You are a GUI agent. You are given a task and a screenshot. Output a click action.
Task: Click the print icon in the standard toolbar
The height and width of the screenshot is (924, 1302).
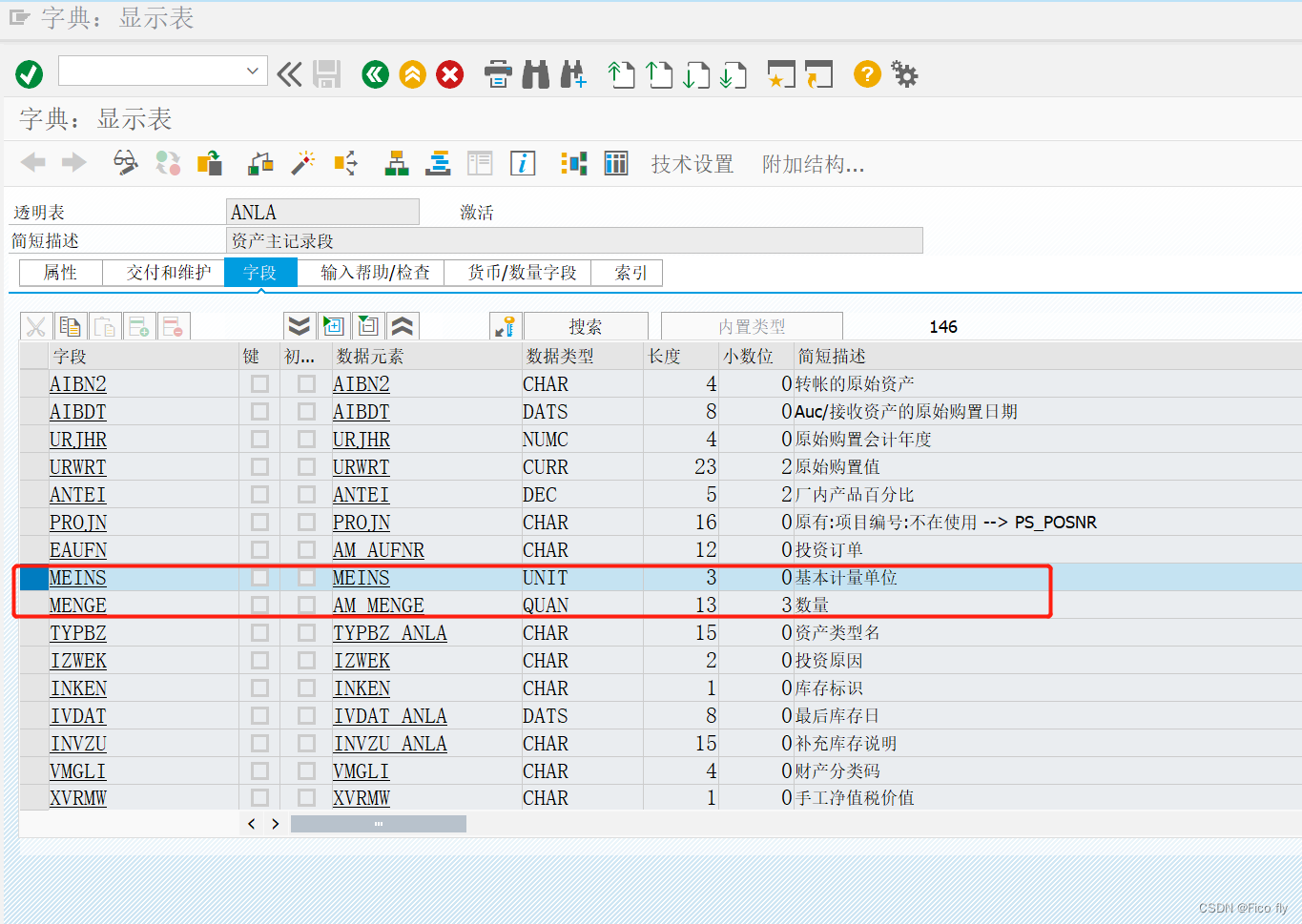(498, 73)
